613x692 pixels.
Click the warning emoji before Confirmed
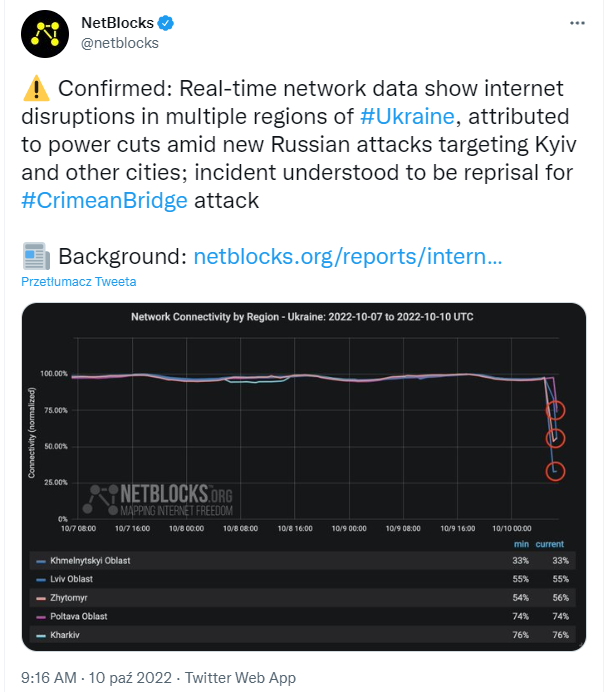point(35,89)
